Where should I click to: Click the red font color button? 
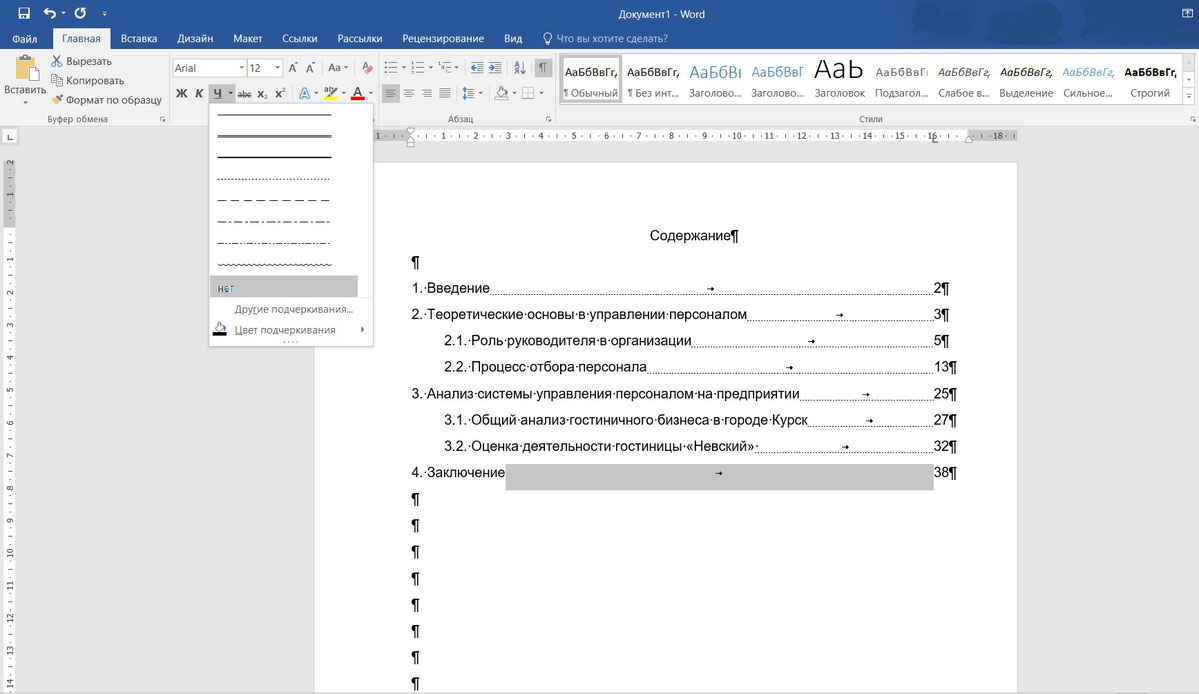pos(357,93)
